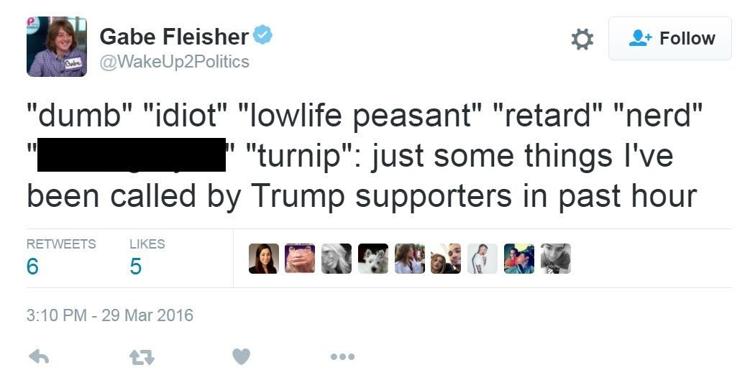Select the dark-haired woman avatar
750x375 pixels.
pyautogui.click(x=264, y=258)
